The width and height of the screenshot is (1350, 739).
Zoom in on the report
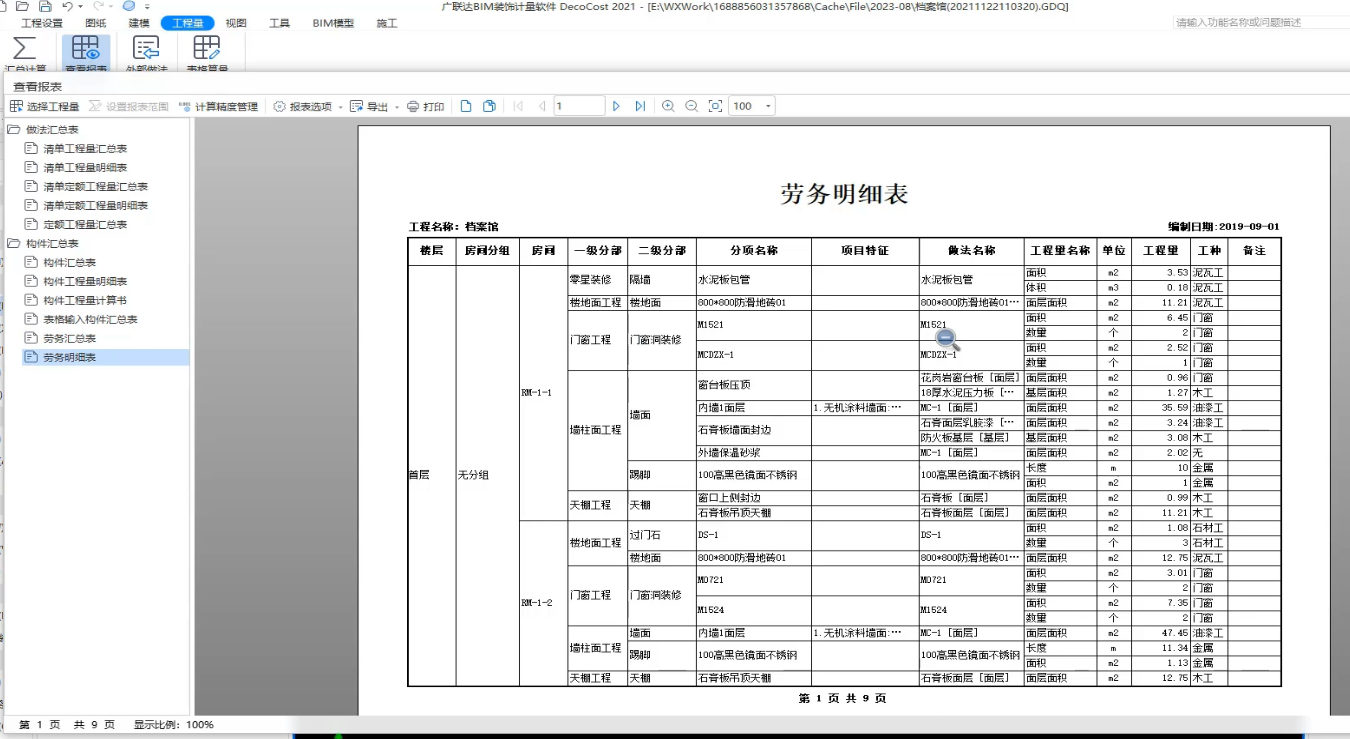(x=668, y=106)
